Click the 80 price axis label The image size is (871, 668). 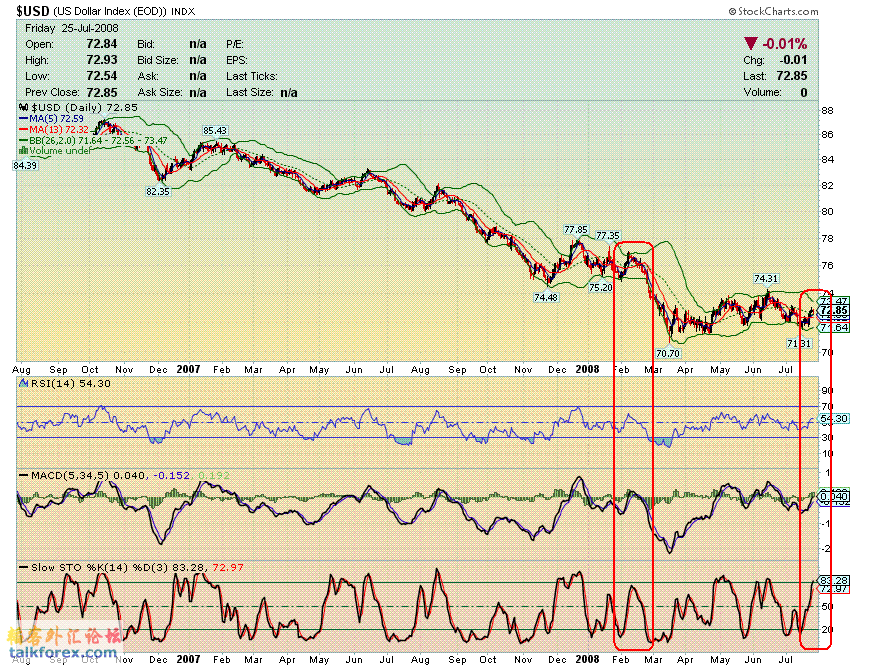(x=828, y=211)
